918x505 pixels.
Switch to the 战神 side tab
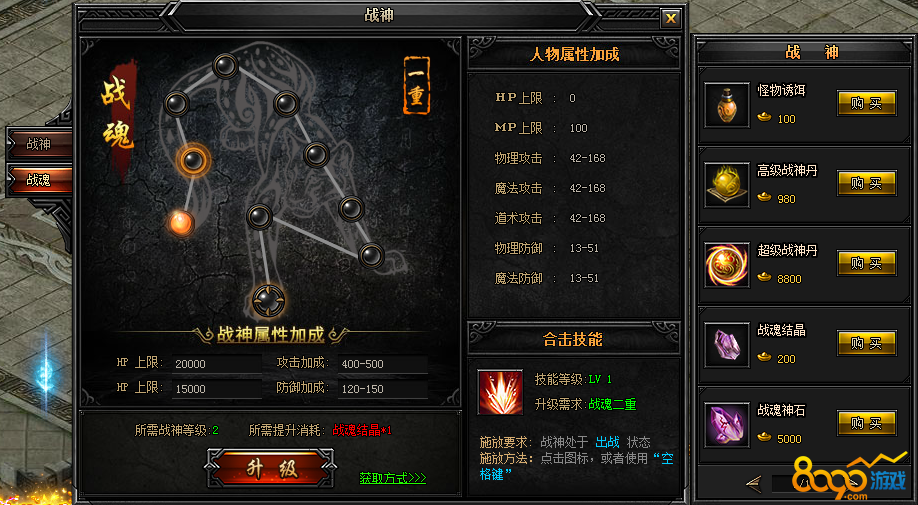pos(39,144)
